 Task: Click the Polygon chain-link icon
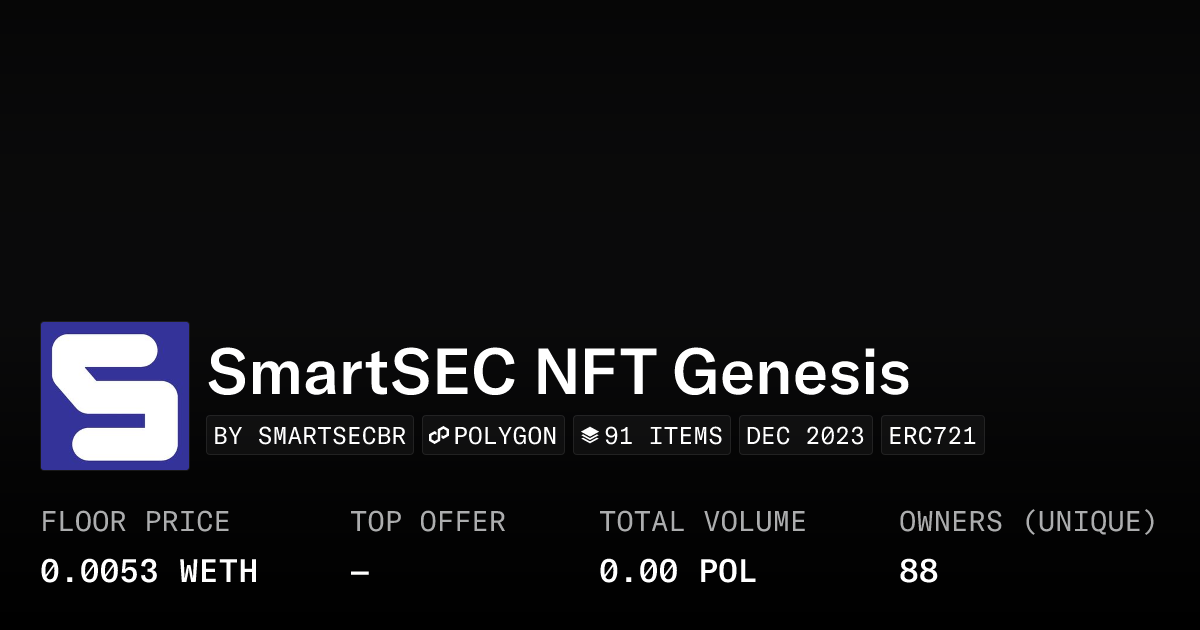tap(439, 436)
